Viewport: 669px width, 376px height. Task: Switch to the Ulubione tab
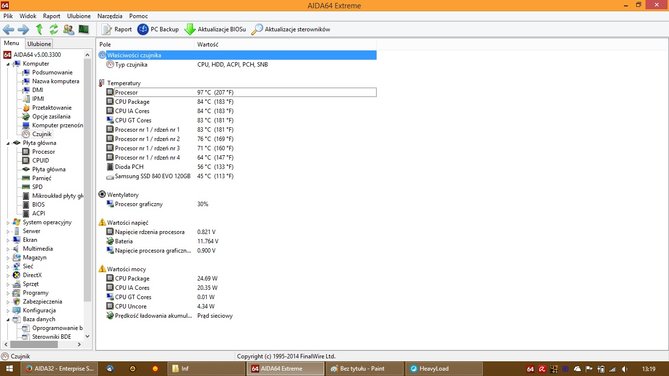[x=39, y=44]
